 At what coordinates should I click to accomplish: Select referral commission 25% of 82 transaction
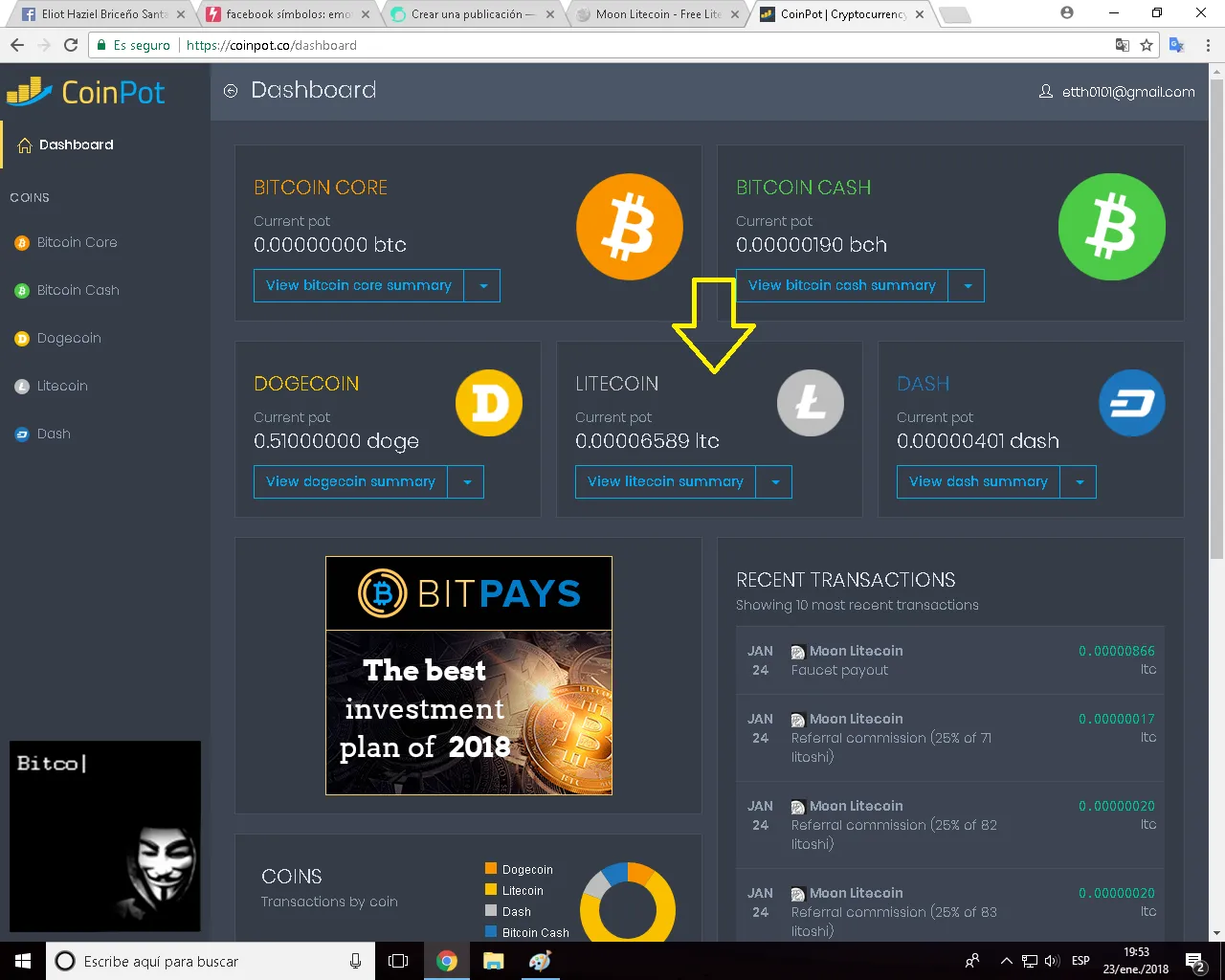[x=950, y=825]
